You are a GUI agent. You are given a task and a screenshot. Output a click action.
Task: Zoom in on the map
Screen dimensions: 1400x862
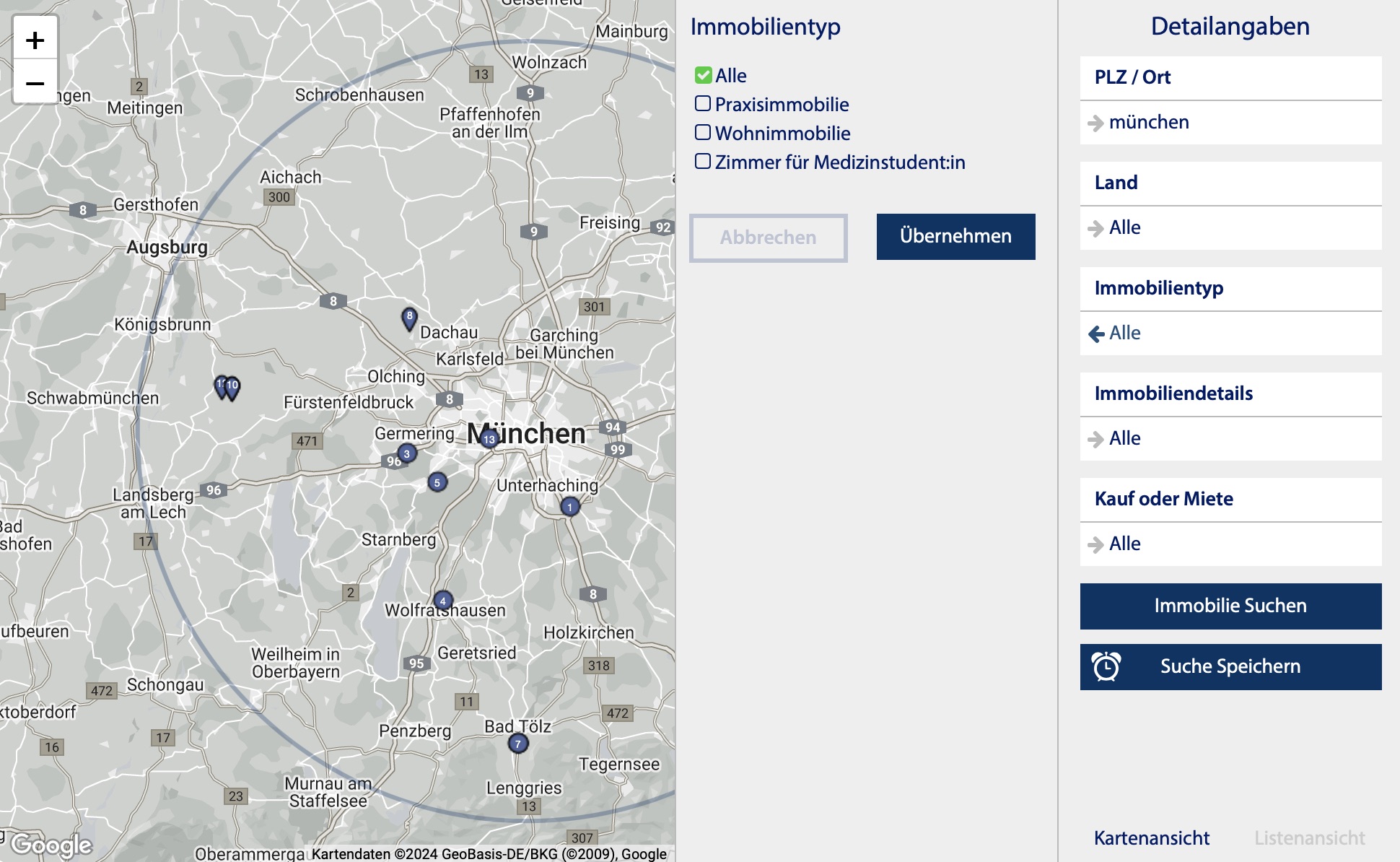click(35, 40)
